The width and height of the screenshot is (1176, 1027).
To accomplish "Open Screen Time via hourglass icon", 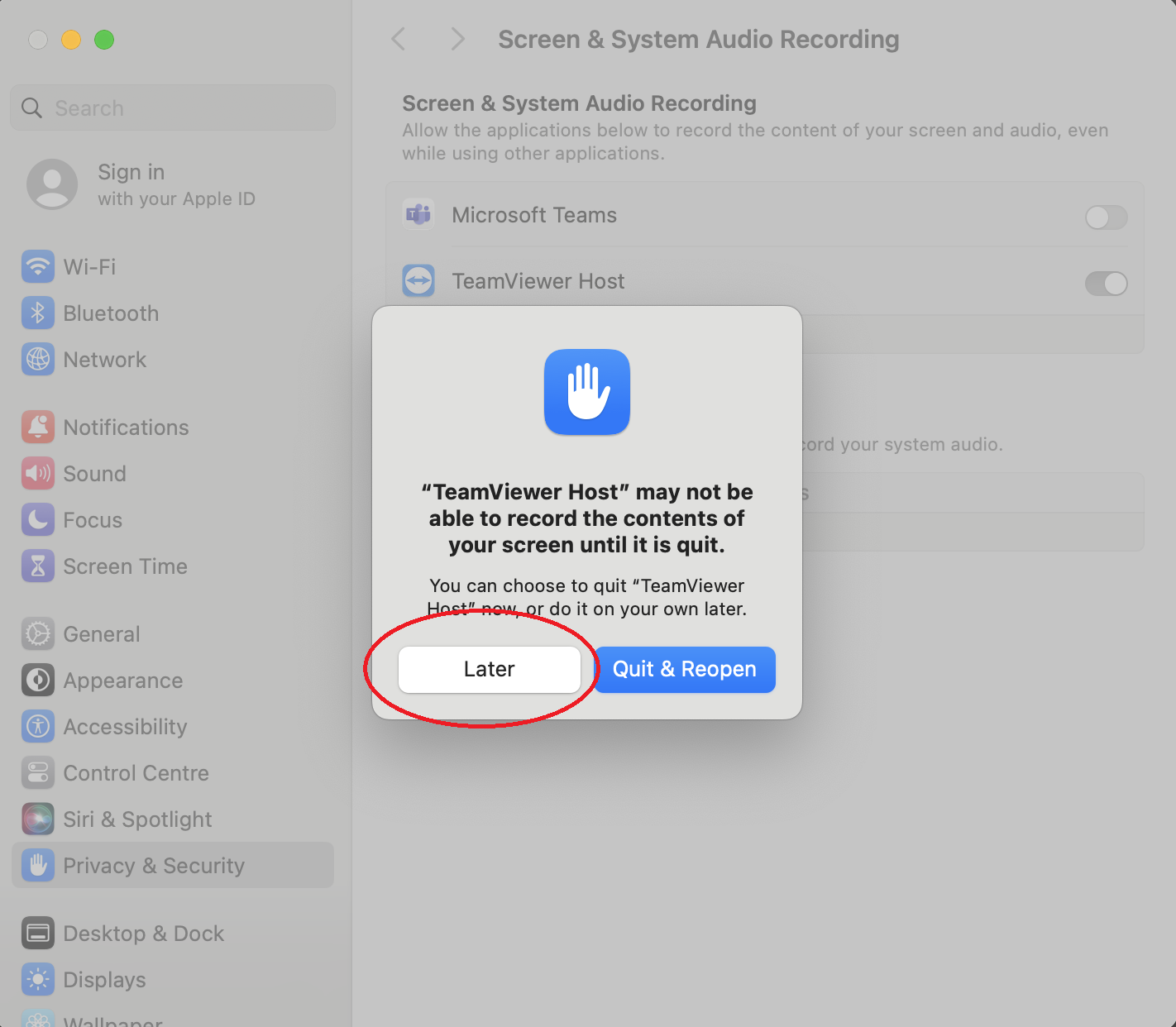I will 38,566.
